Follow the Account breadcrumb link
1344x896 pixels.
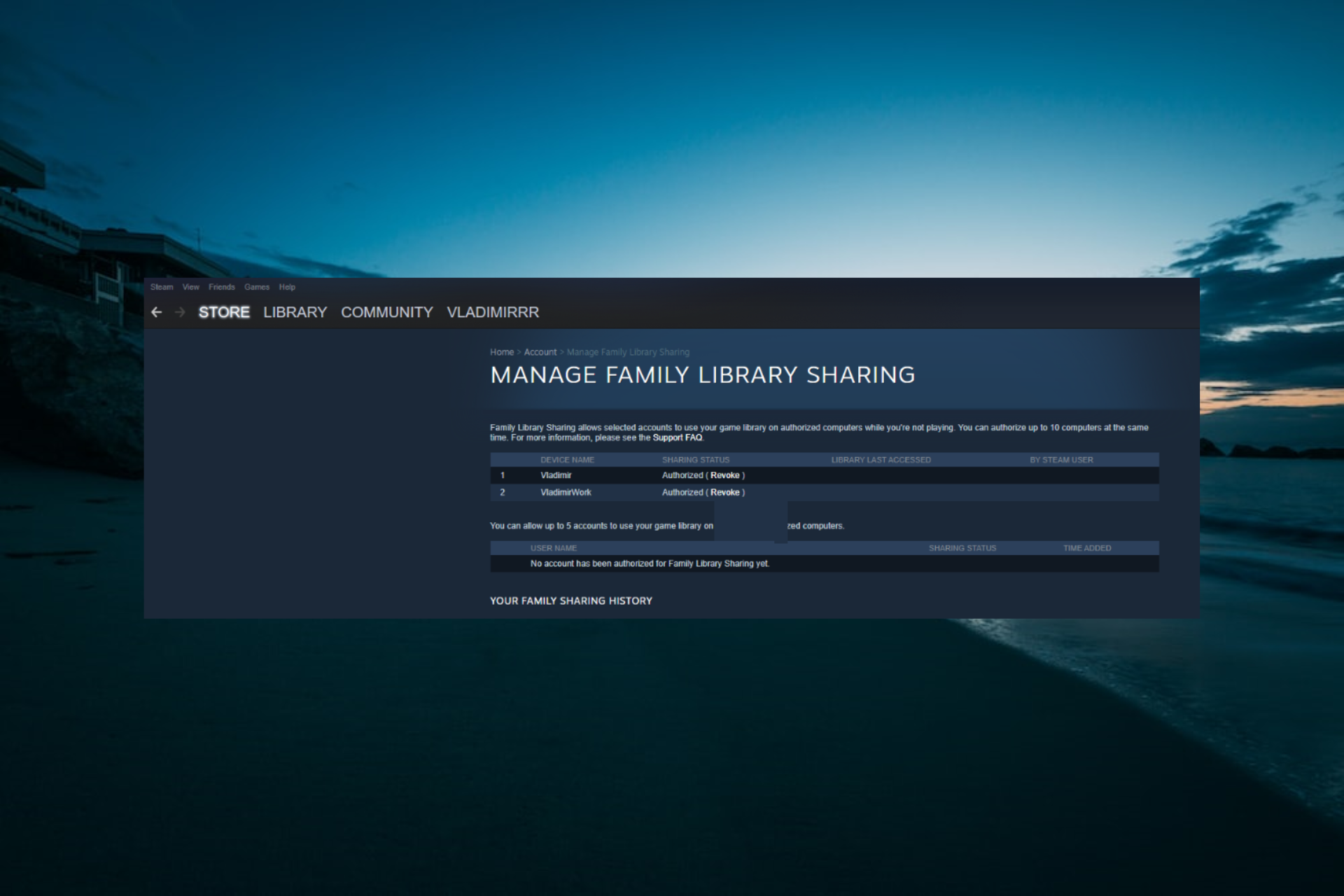coord(540,352)
